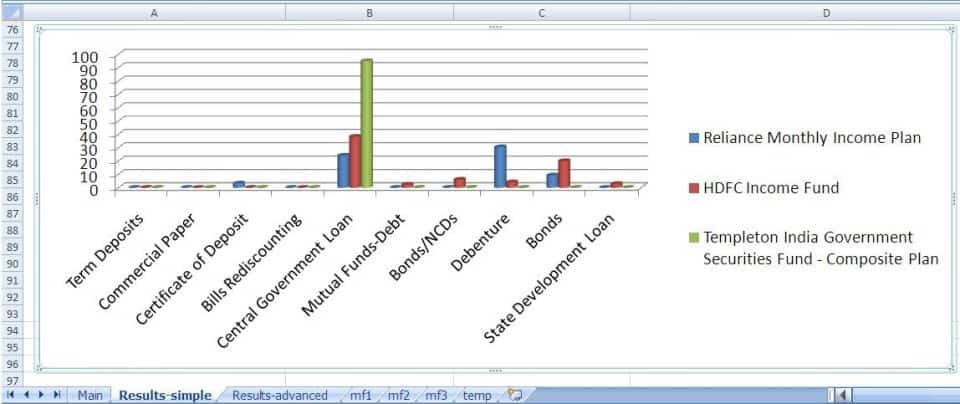
Task: Click the red Bonds bar
Action: click(x=564, y=173)
